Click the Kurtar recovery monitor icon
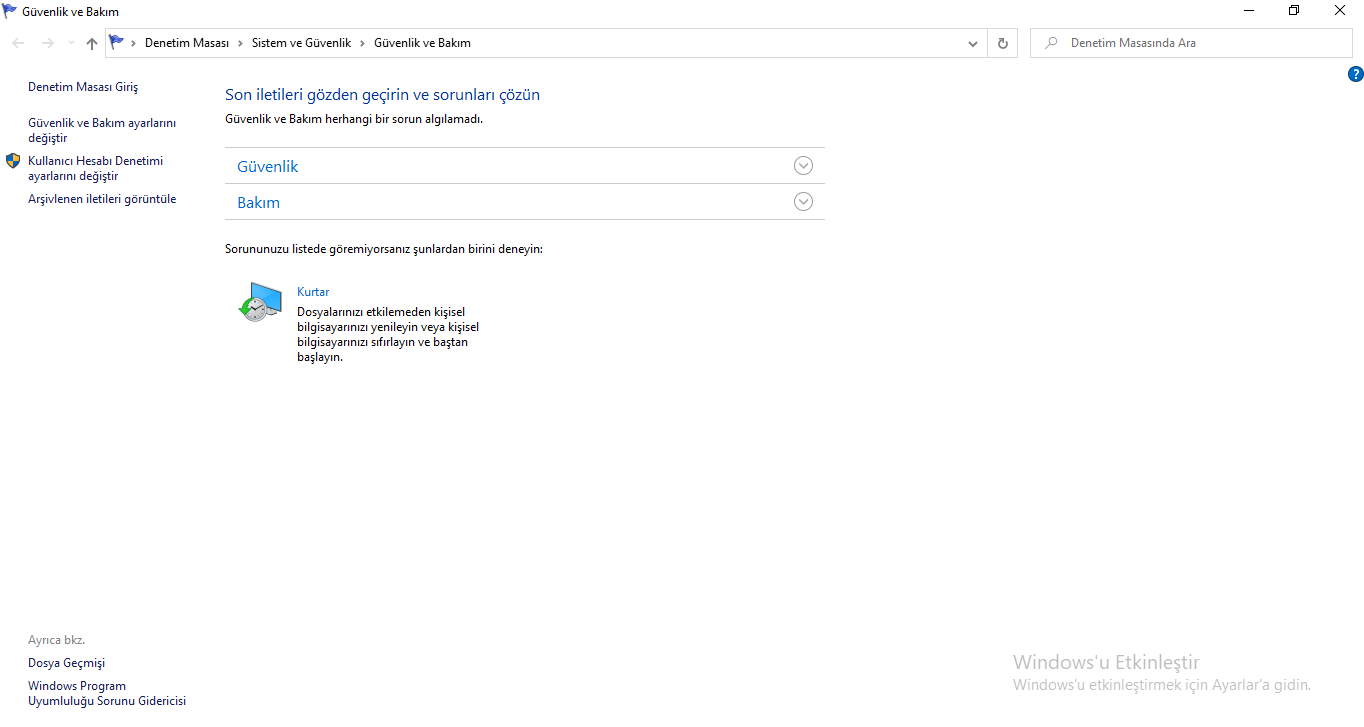1364x727 pixels. click(x=260, y=301)
